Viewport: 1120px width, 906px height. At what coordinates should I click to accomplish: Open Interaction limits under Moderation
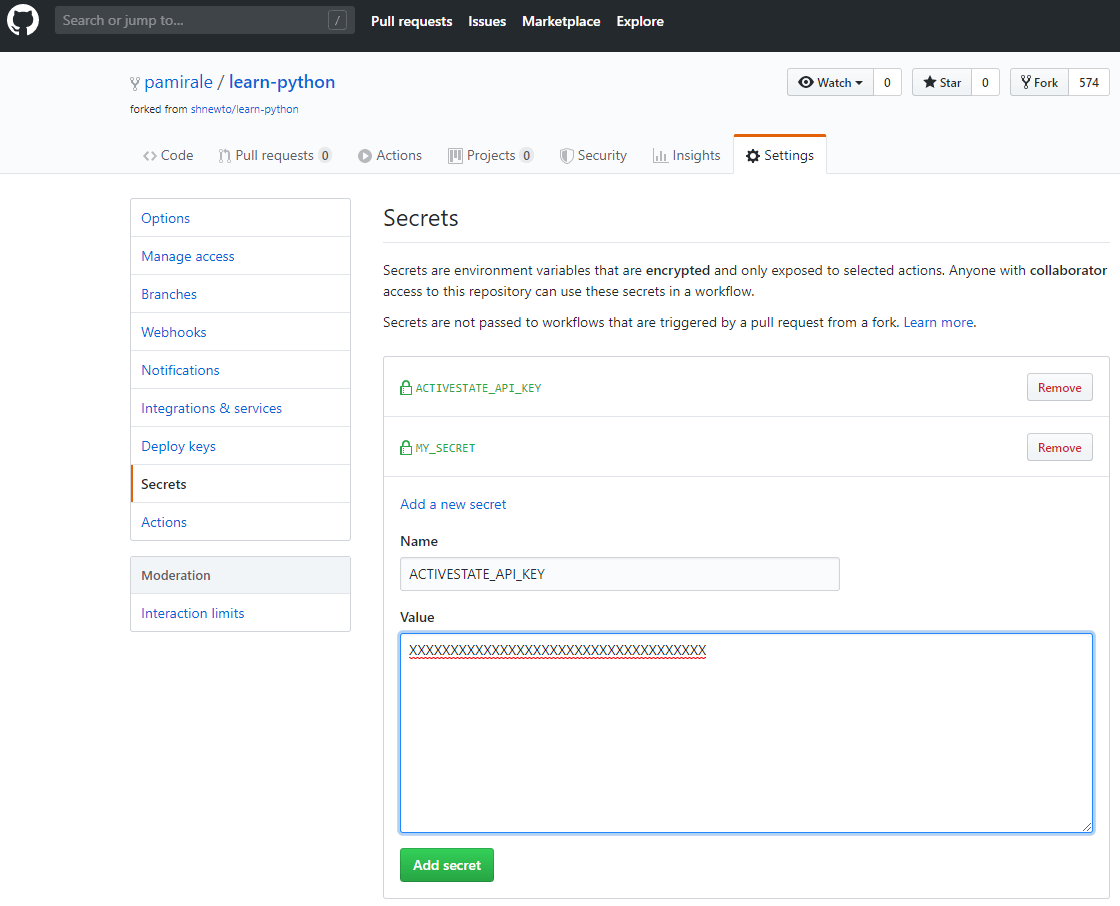pos(241,613)
